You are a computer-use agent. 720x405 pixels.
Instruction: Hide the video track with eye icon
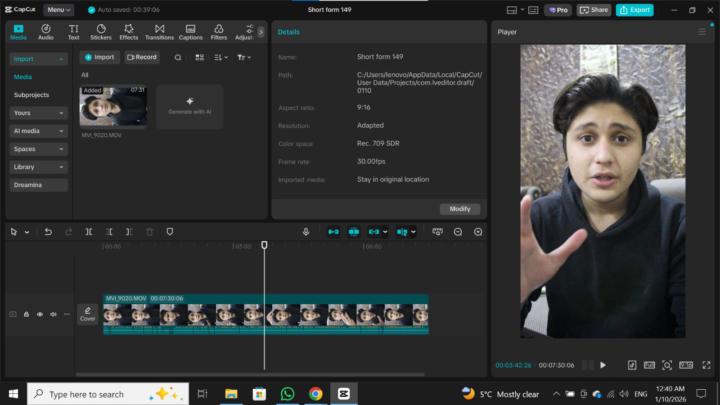tap(40, 314)
